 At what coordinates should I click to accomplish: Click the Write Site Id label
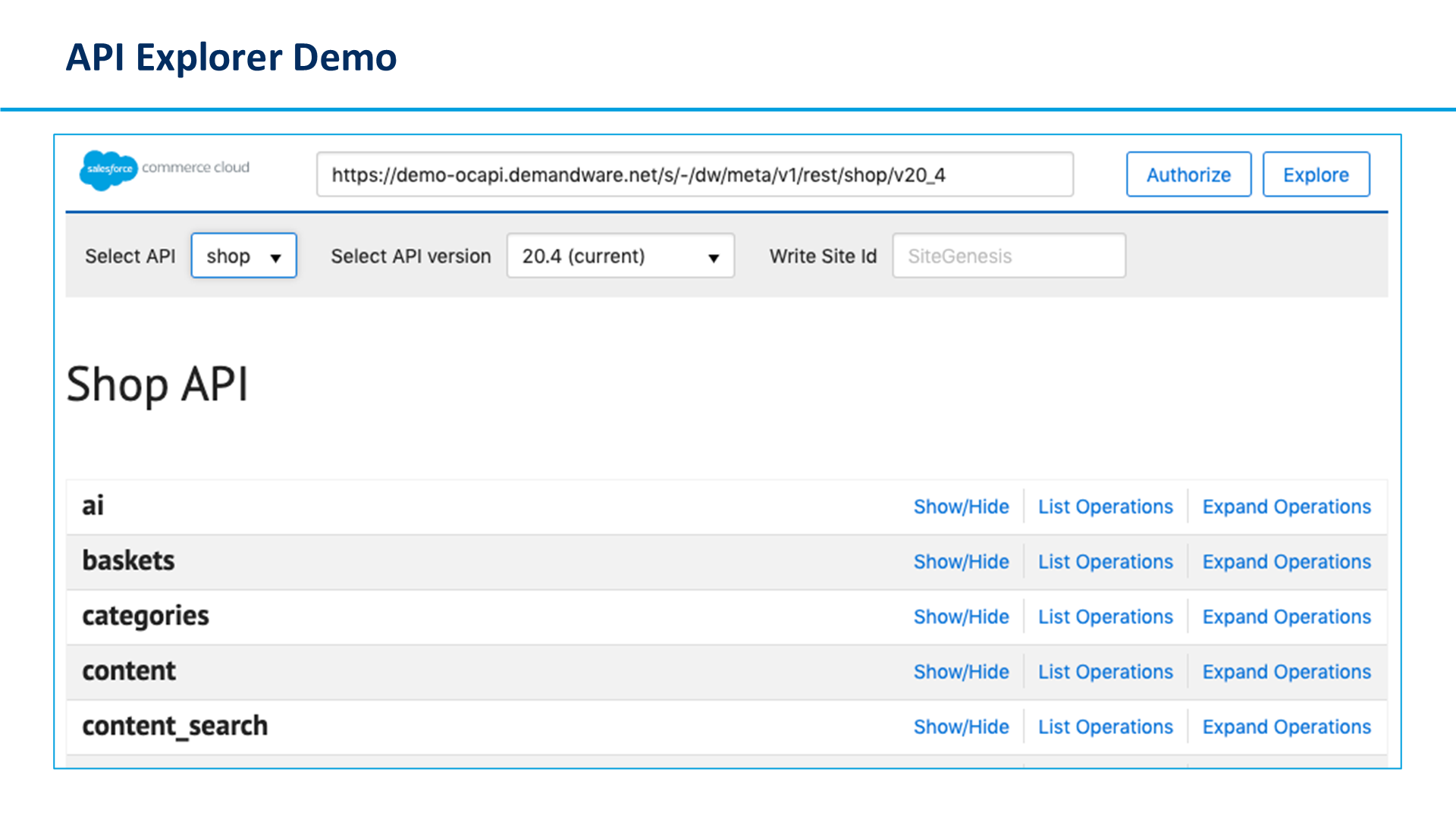823,256
